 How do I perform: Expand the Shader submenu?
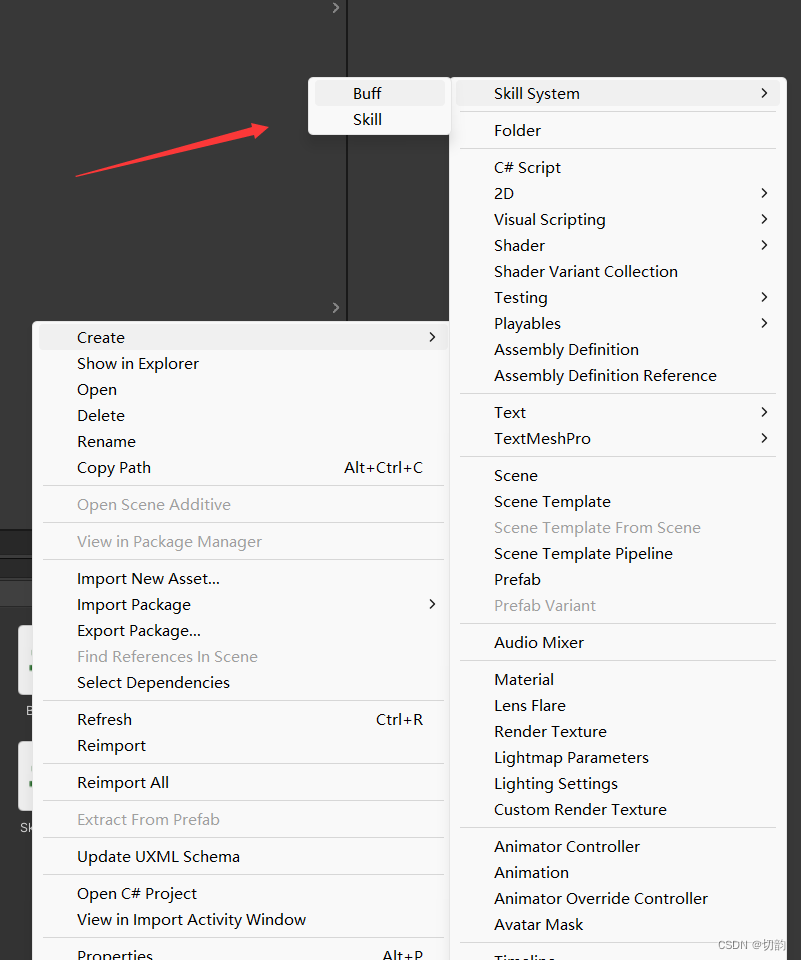(x=618, y=246)
